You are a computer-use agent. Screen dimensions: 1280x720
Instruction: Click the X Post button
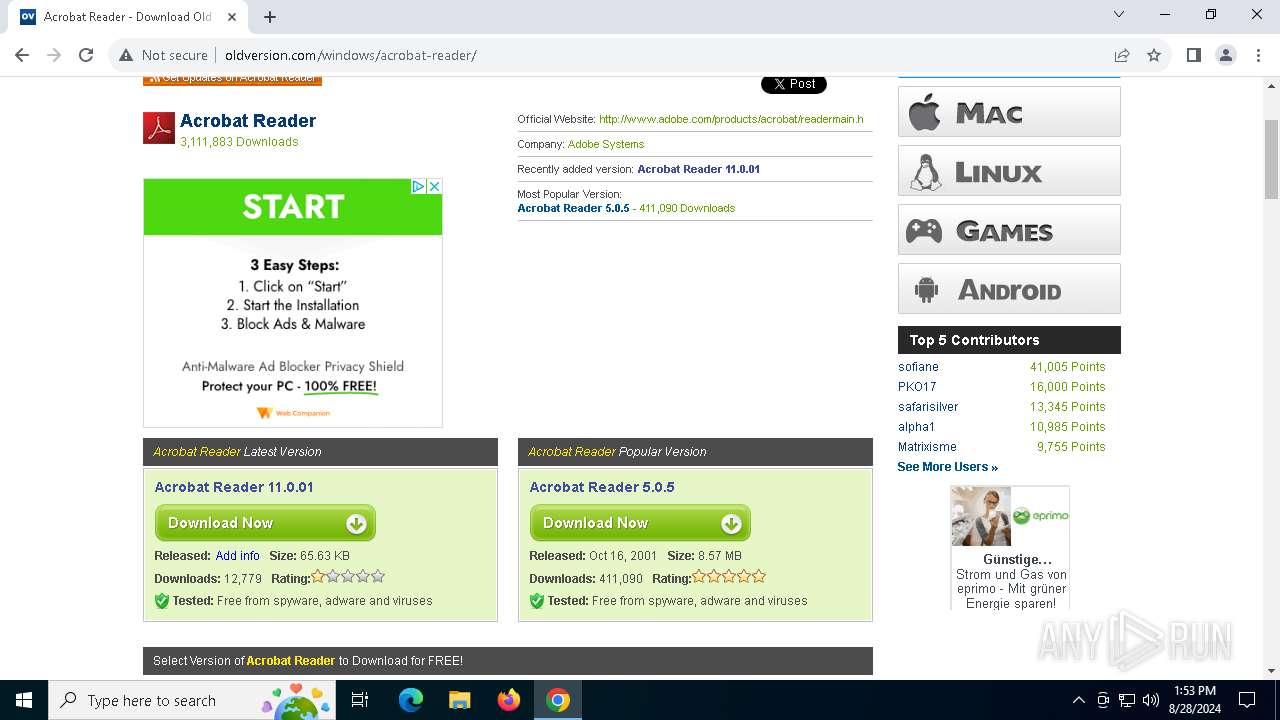point(794,84)
